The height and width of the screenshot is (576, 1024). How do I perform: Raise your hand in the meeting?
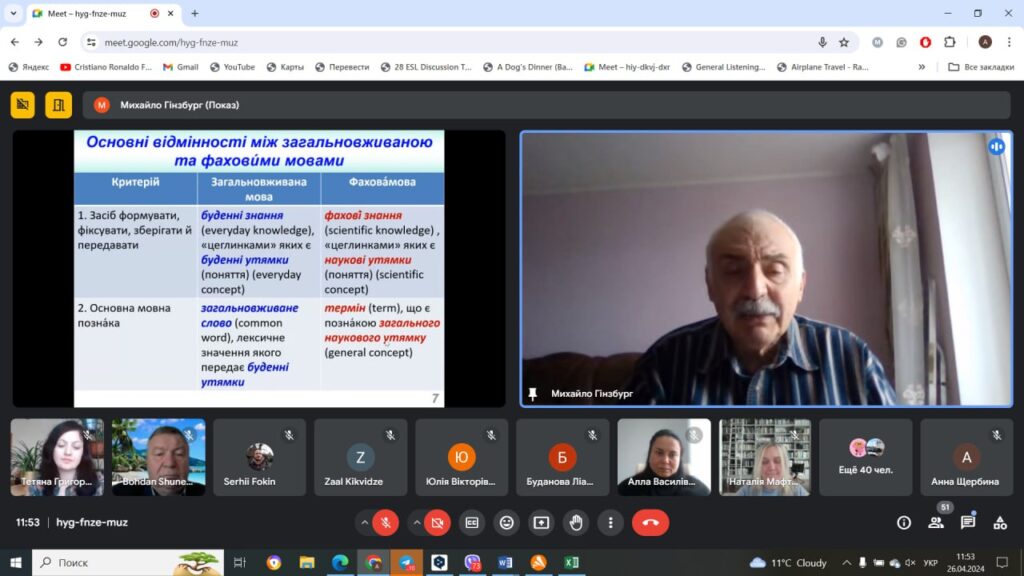pos(575,522)
